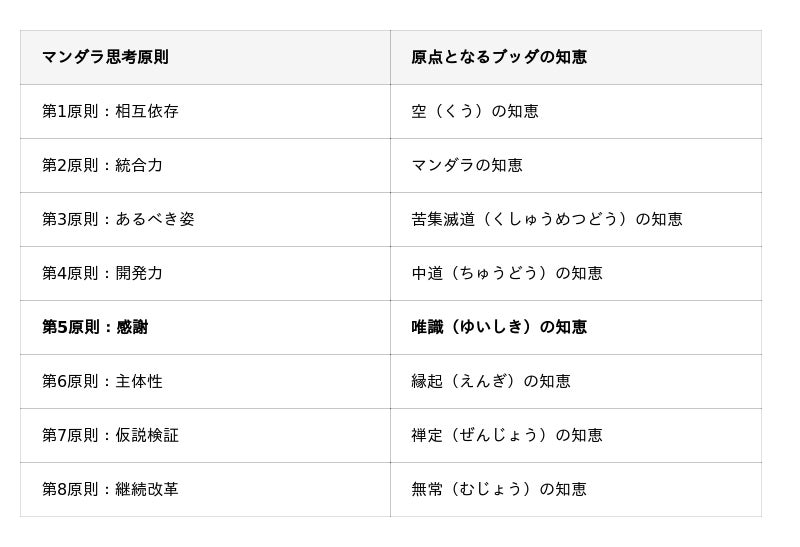Select the 第1原則：相互依存 cell
This screenshot has width=800, height=547.
110,111
